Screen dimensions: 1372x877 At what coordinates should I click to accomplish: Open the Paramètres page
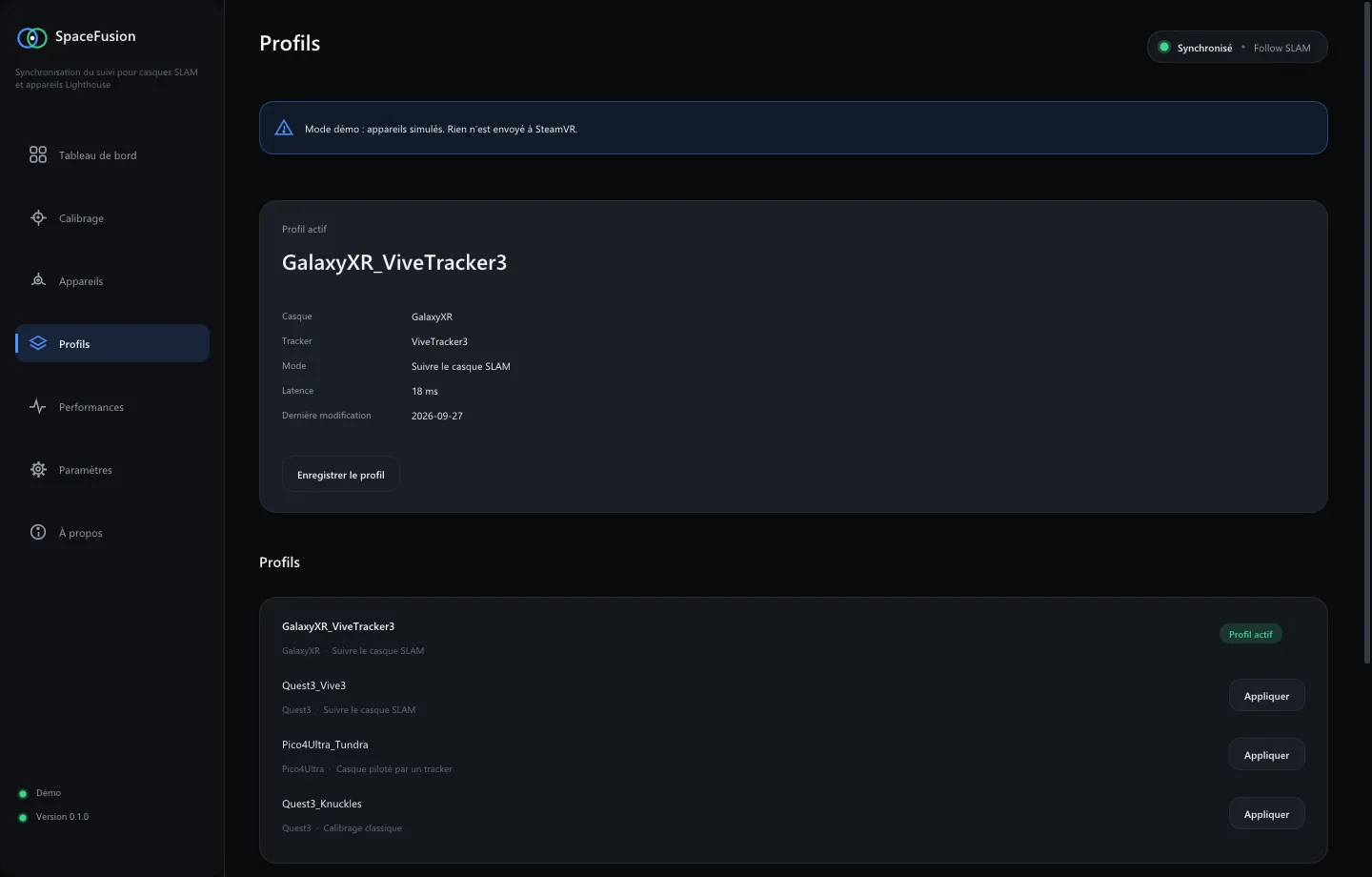pos(112,469)
